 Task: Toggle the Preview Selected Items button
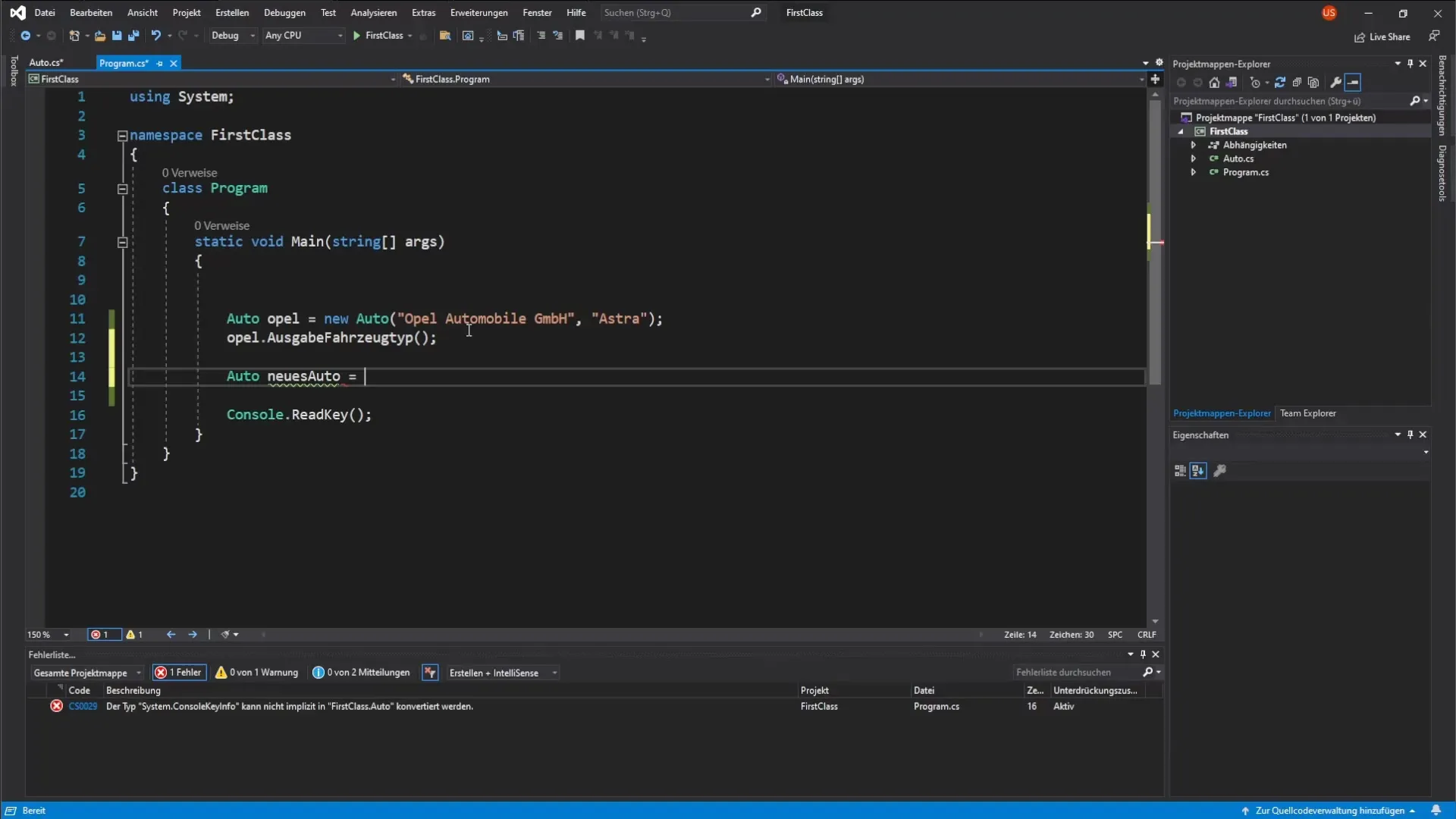coord(1354,83)
